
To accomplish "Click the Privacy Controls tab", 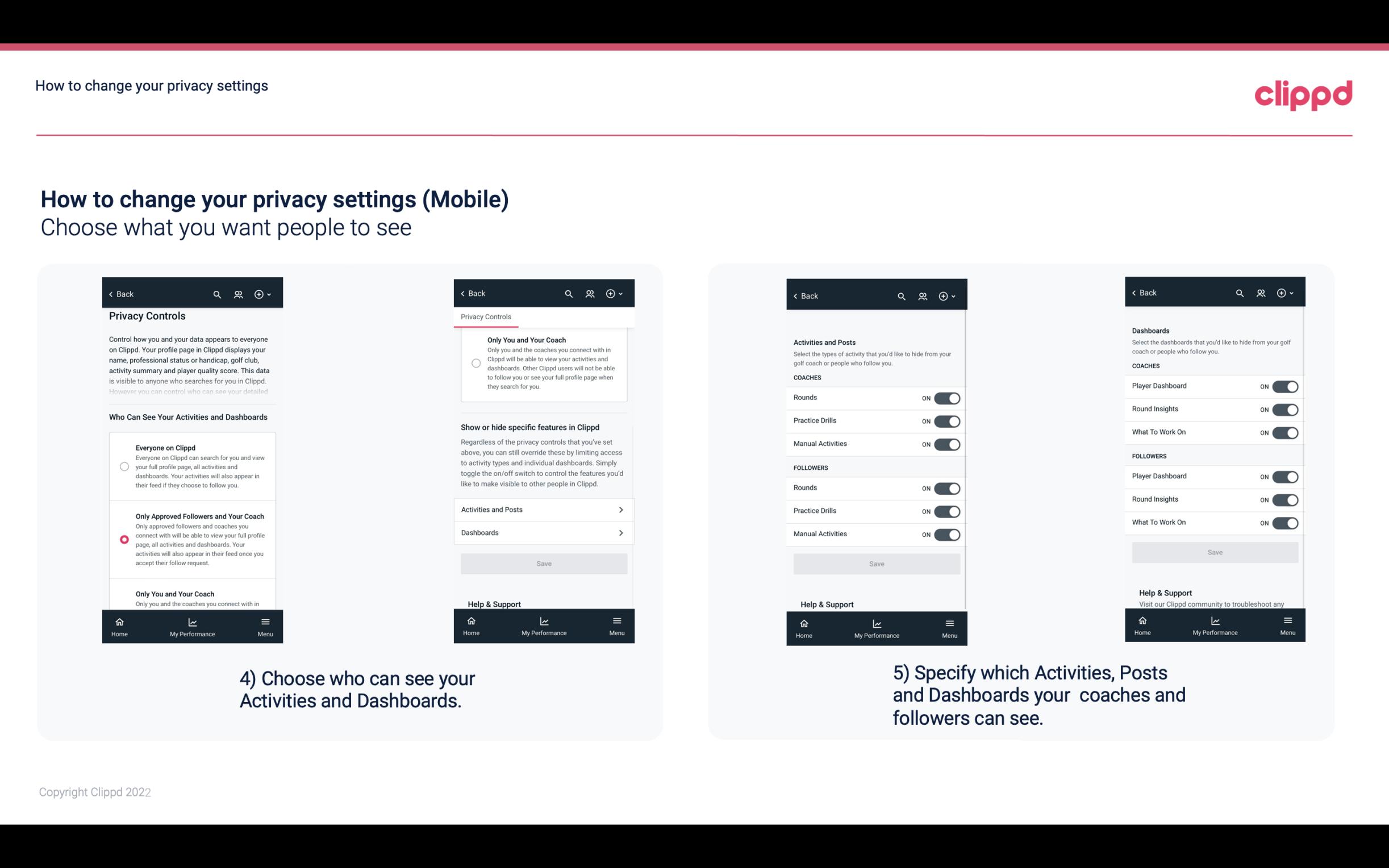I will 485,317.
